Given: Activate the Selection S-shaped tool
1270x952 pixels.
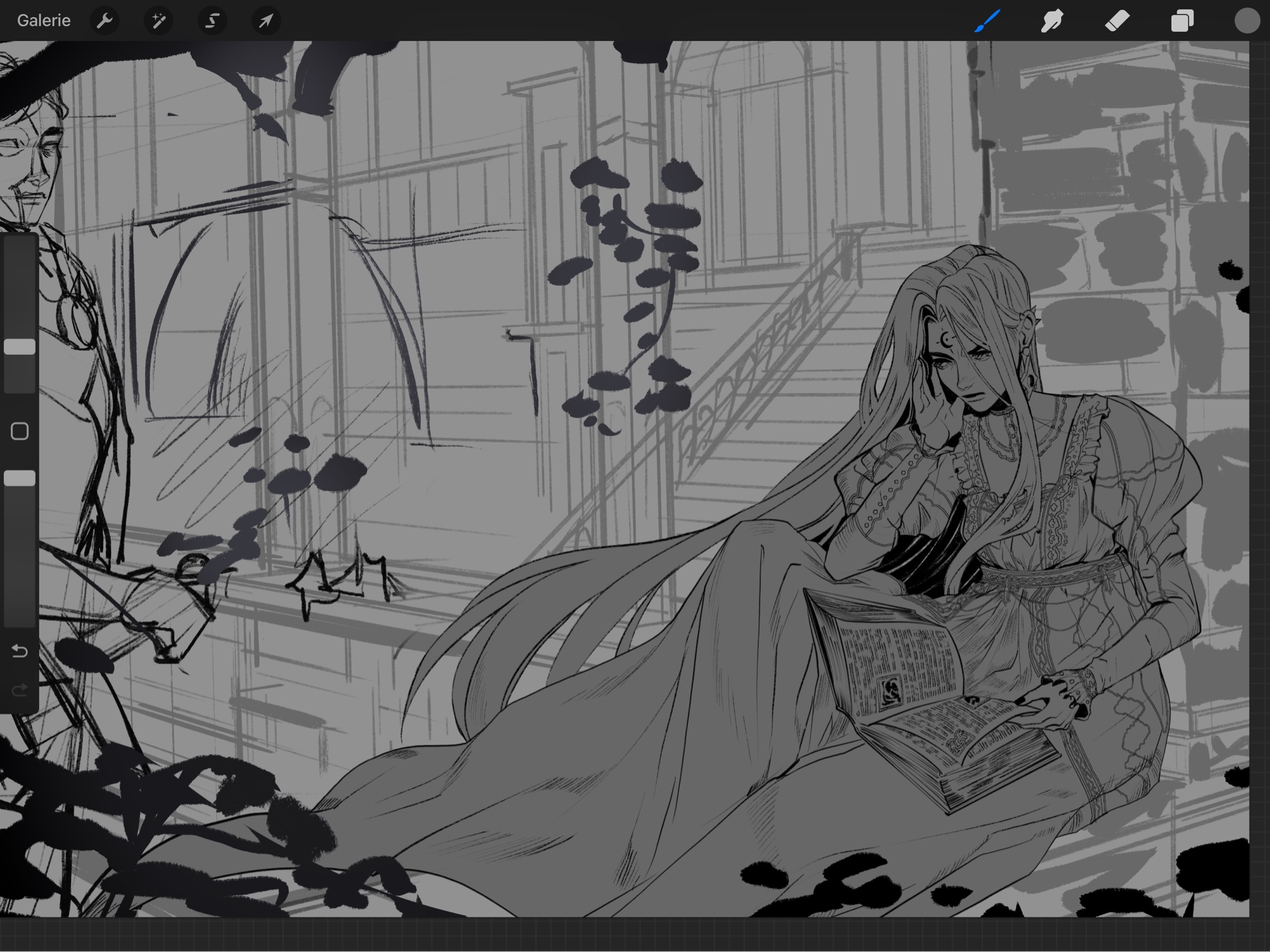Looking at the screenshot, I should coord(212,21).
